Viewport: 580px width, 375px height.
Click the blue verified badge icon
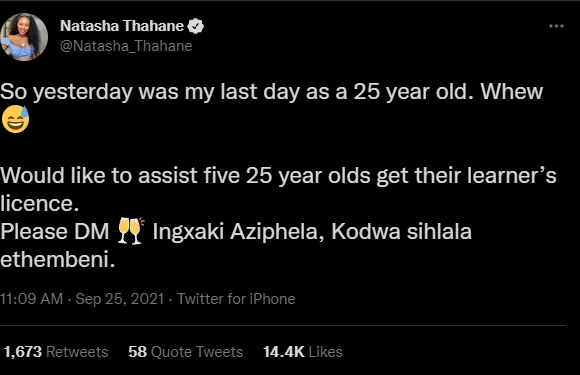[x=196, y=26]
